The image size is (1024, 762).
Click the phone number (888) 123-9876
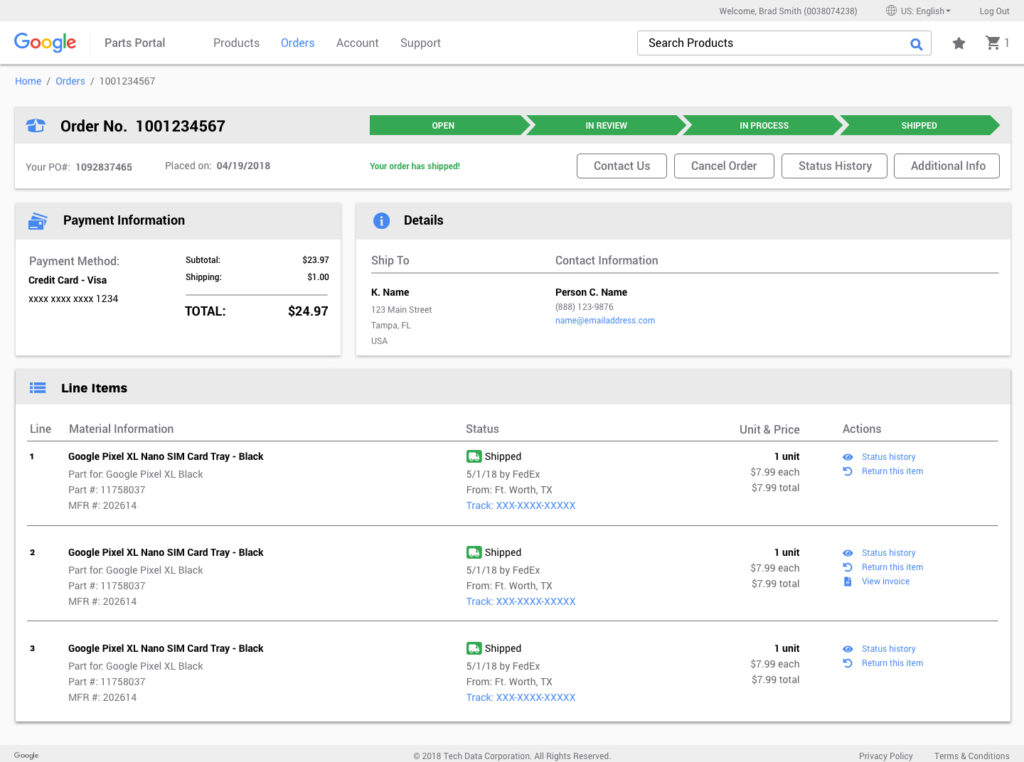pyautogui.click(x=584, y=307)
